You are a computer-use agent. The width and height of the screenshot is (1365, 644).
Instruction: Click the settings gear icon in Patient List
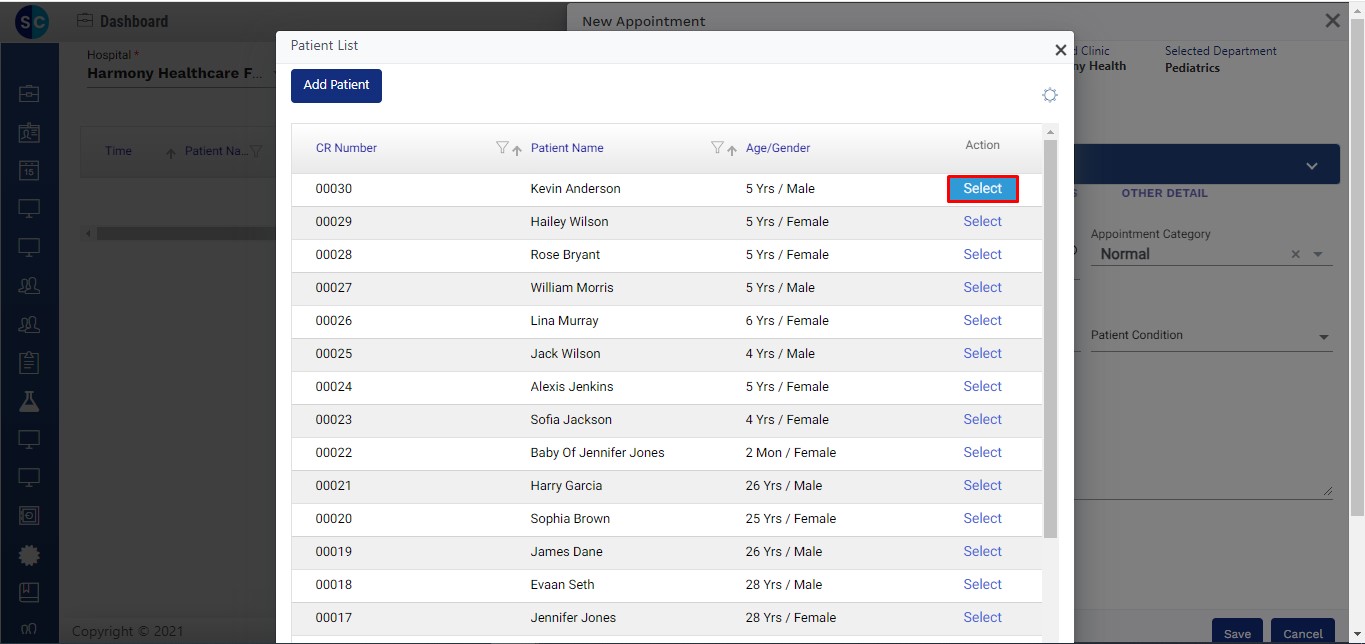[1049, 95]
